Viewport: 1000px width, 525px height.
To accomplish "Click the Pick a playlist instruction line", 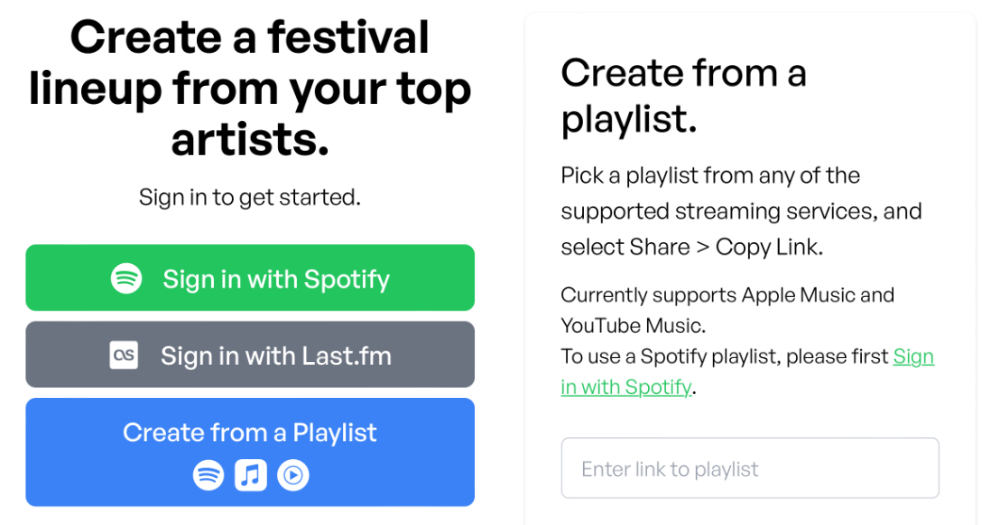I will point(710,176).
